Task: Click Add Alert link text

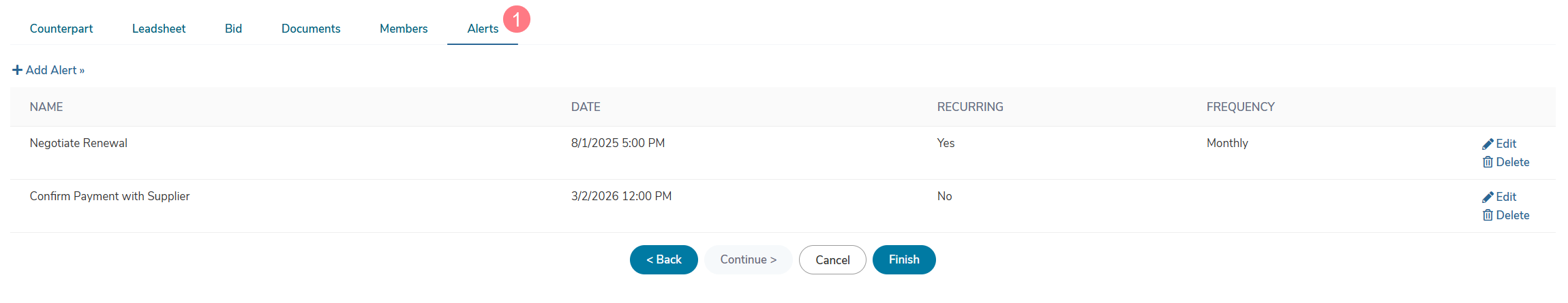Action: pyautogui.click(x=55, y=70)
